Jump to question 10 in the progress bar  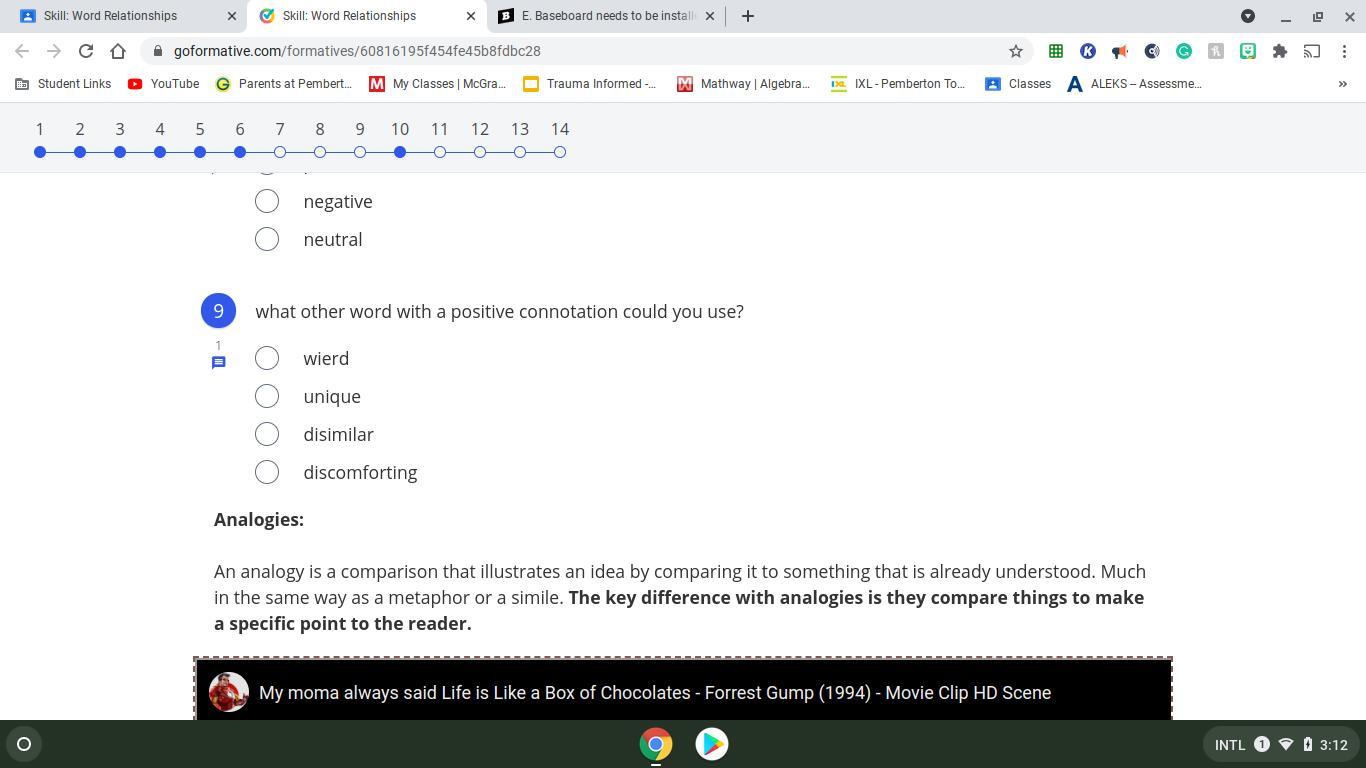click(400, 152)
